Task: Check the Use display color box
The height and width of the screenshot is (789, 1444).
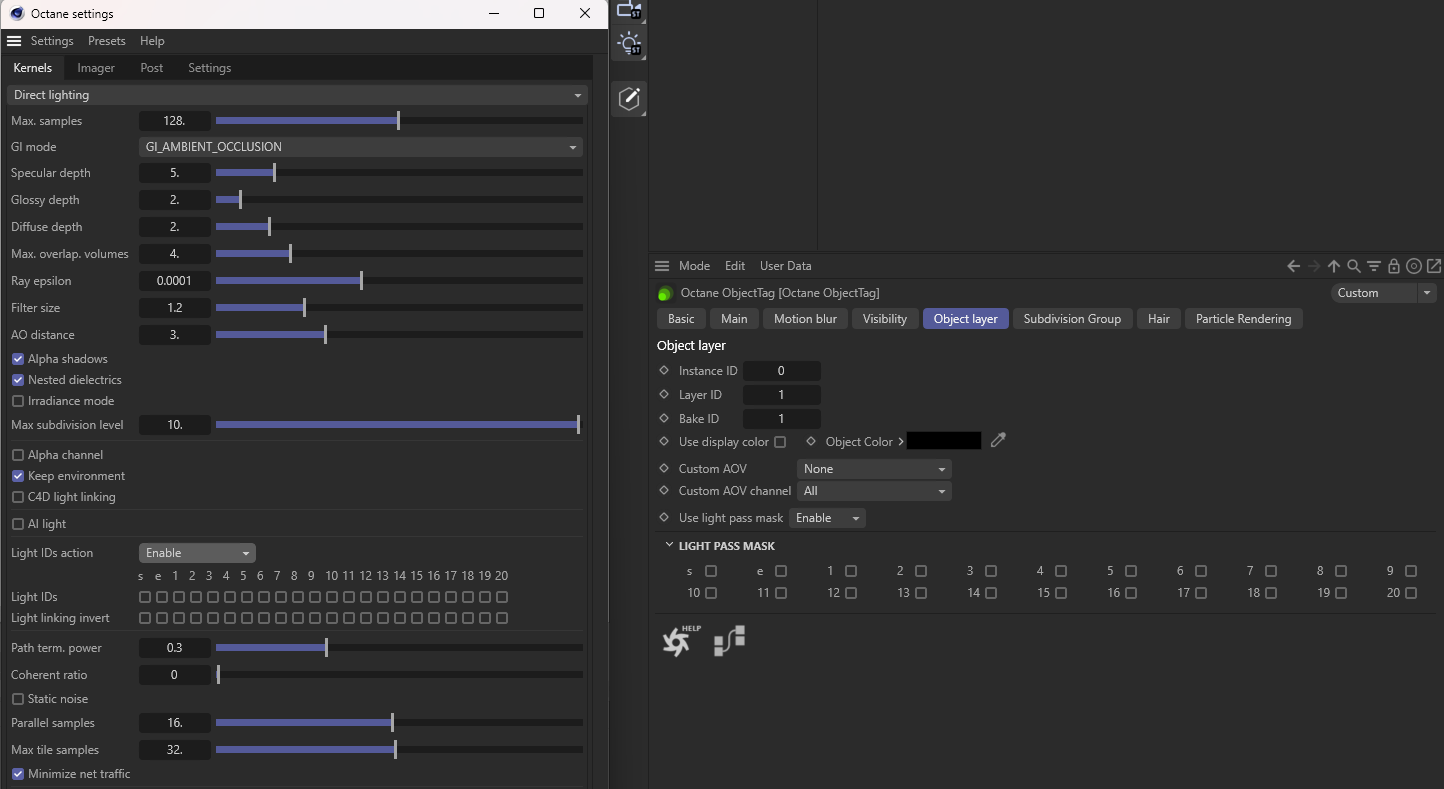Action: pyautogui.click(x=780, y=442)
